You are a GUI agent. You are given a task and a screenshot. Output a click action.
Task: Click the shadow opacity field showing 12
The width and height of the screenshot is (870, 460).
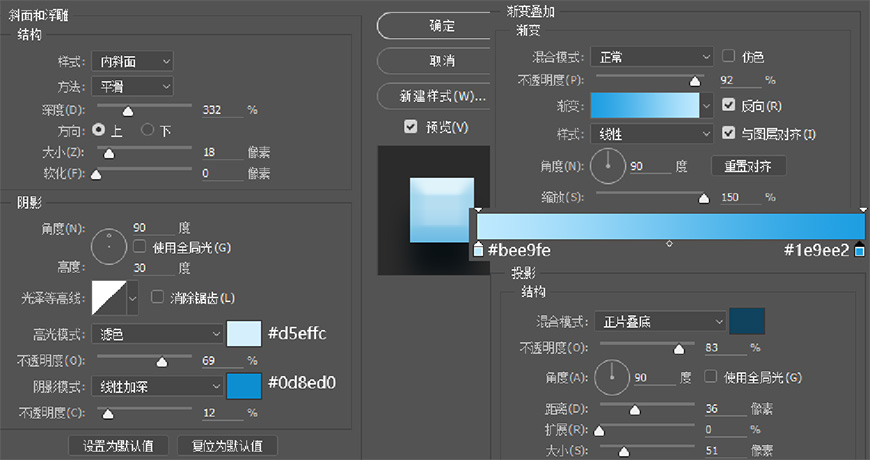tap(222, 413)
